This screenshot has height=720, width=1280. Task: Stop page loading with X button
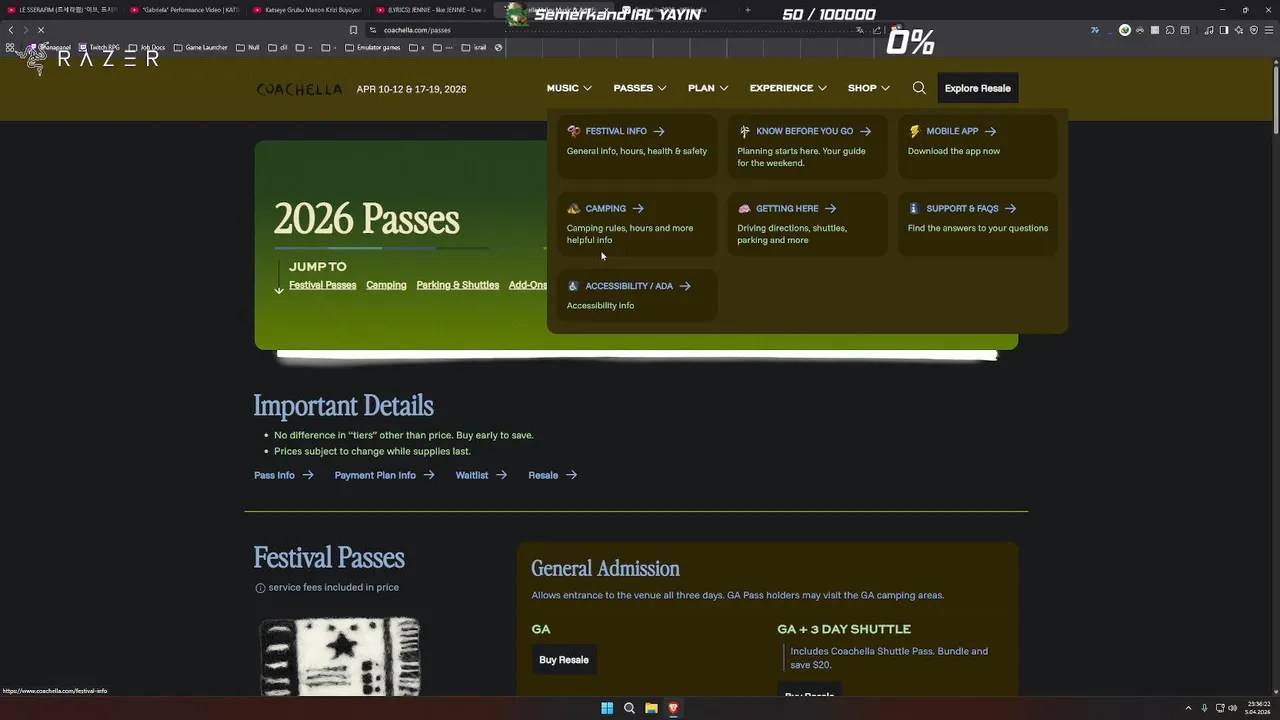[40, 30]
